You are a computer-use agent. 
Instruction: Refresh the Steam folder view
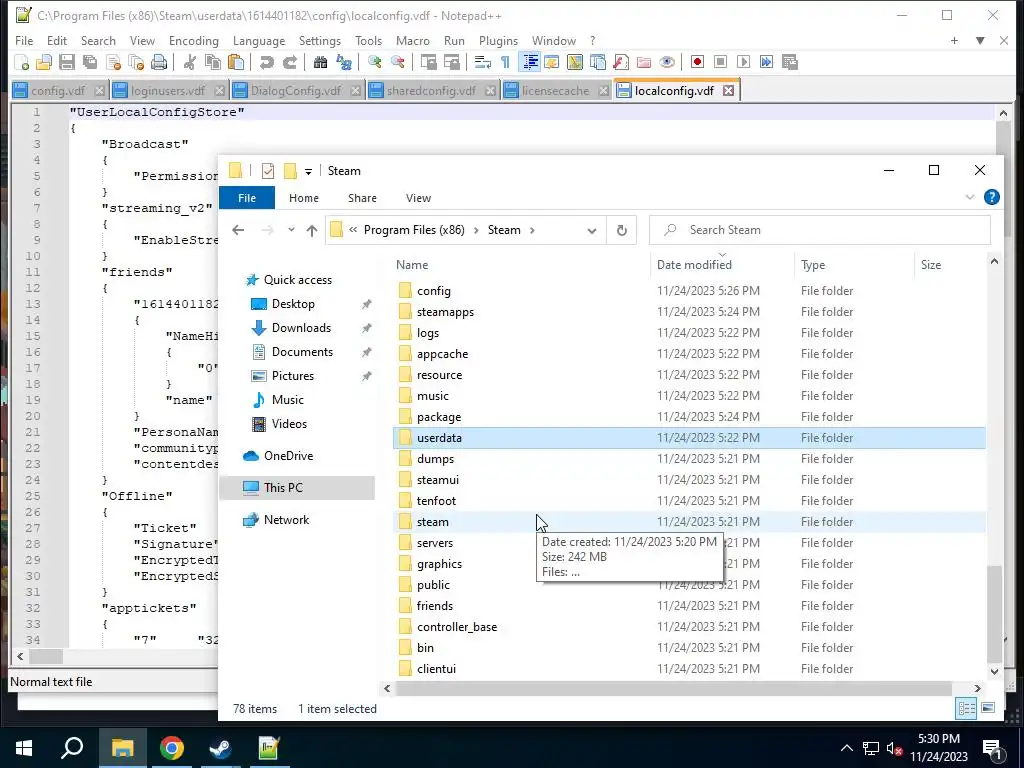pos(622,230)
